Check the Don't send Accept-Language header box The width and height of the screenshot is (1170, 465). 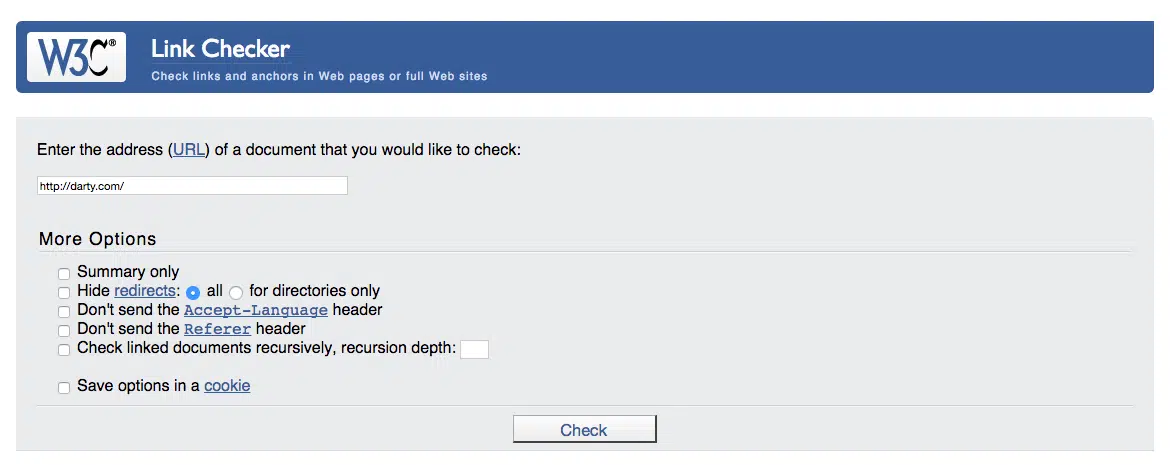pyautogui.click(x=64, y=311)
